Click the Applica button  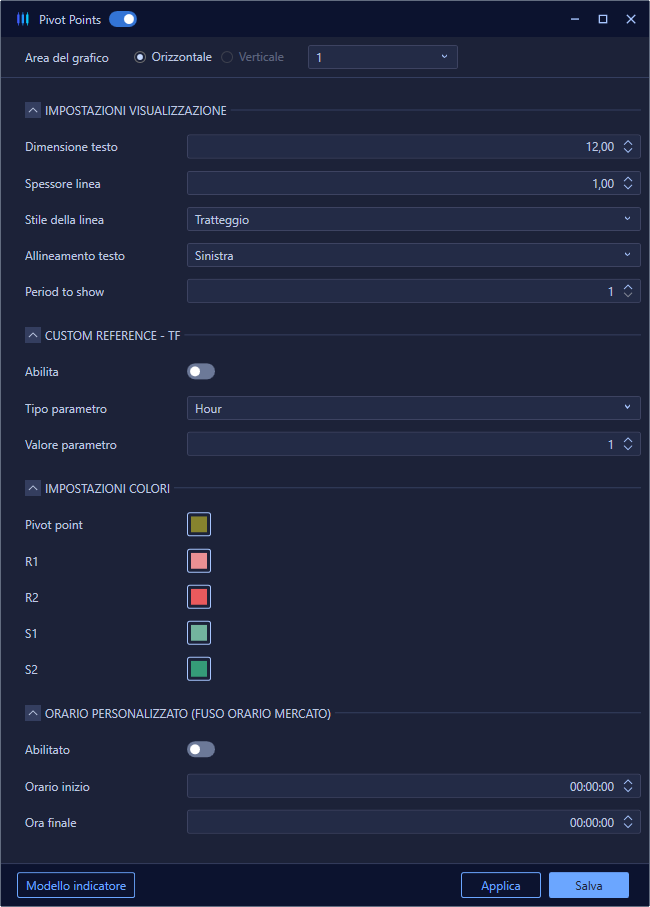[501, 885]
